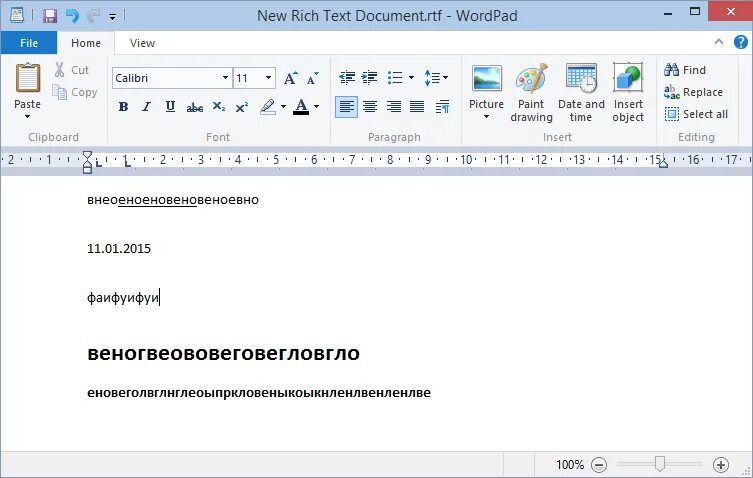Screen dimensions: 753x478
Task: Apply the font color A button
Action: pos(301,107)
